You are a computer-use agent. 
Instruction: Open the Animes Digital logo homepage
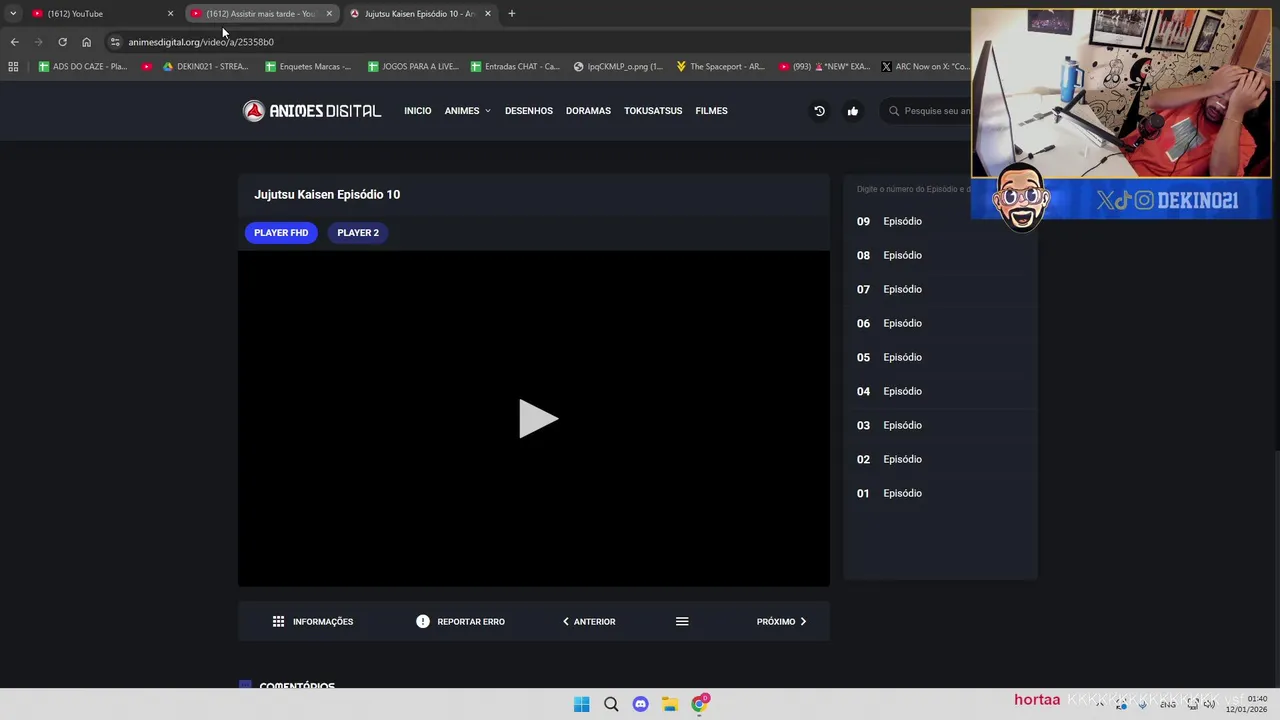coord(312,111)
